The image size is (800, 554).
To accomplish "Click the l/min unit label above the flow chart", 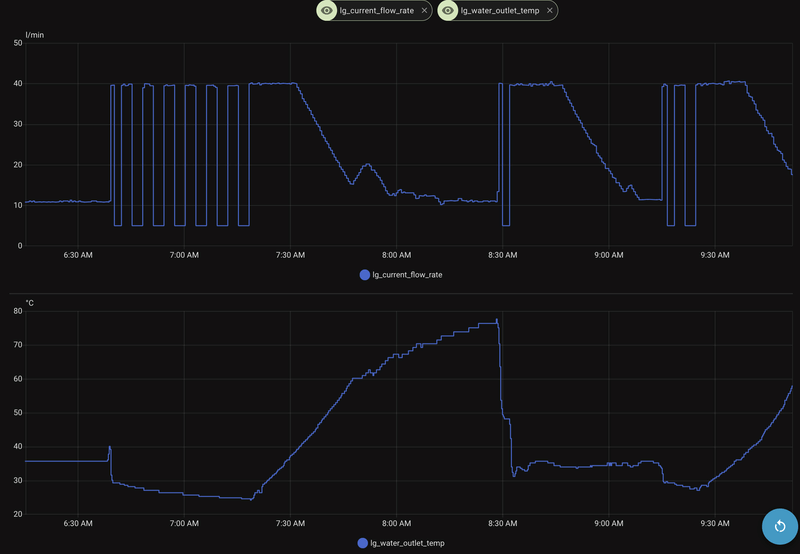I will (x=34, y=35).
